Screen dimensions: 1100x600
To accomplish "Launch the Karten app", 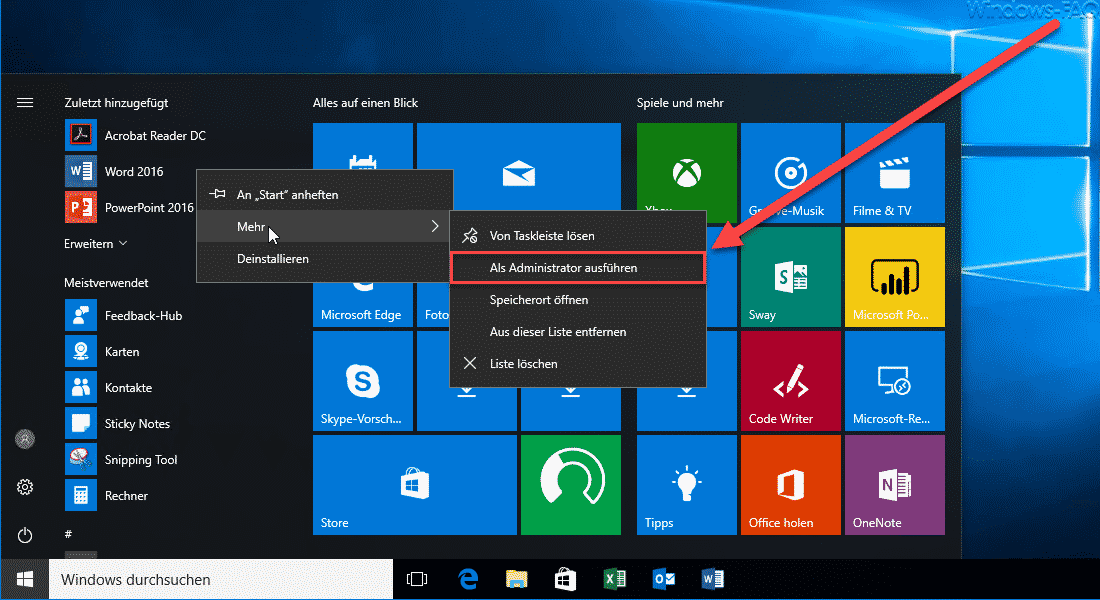I will (x=102, y=352).
